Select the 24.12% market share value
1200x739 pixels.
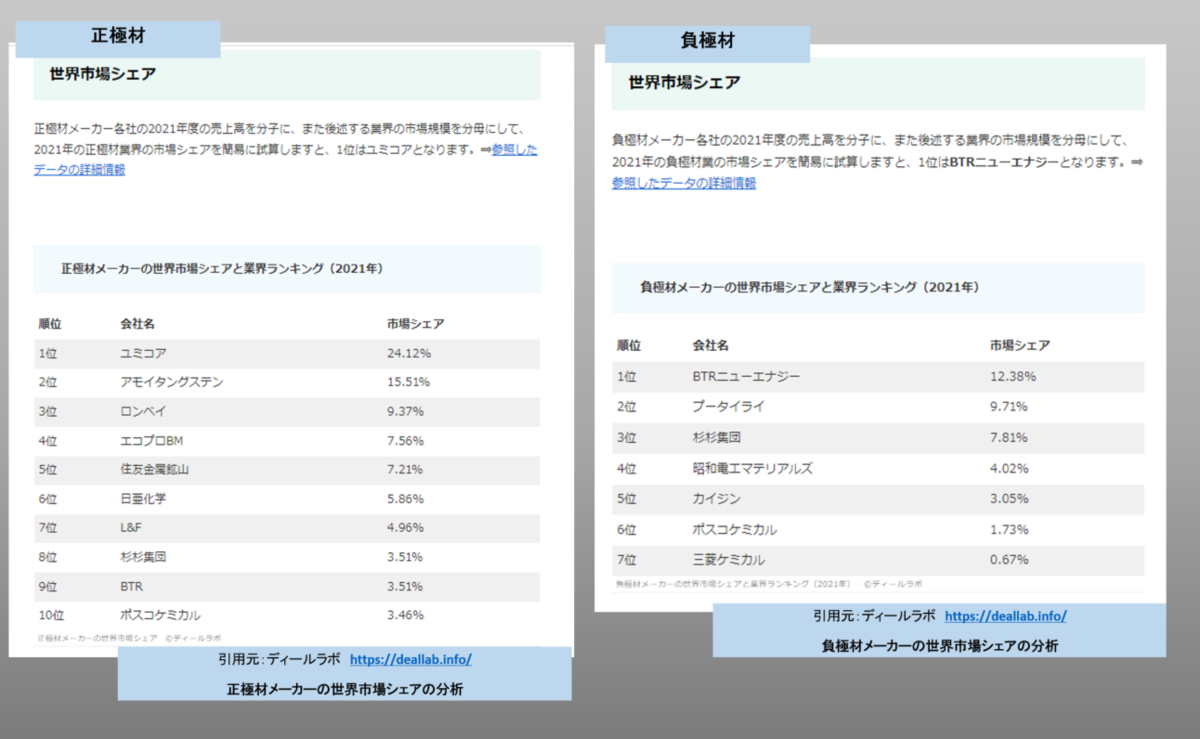[x=409, y=354]
